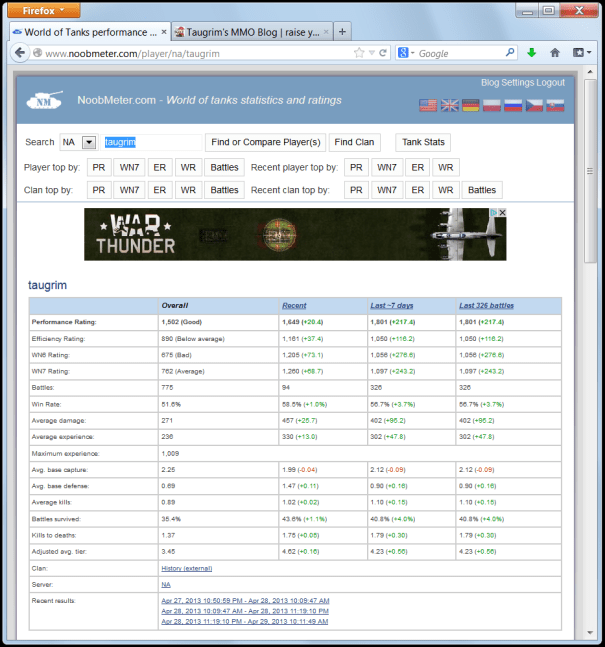Click the taugrim player name heading
This screenshot has height=647, width=605.
pos(47,285)
